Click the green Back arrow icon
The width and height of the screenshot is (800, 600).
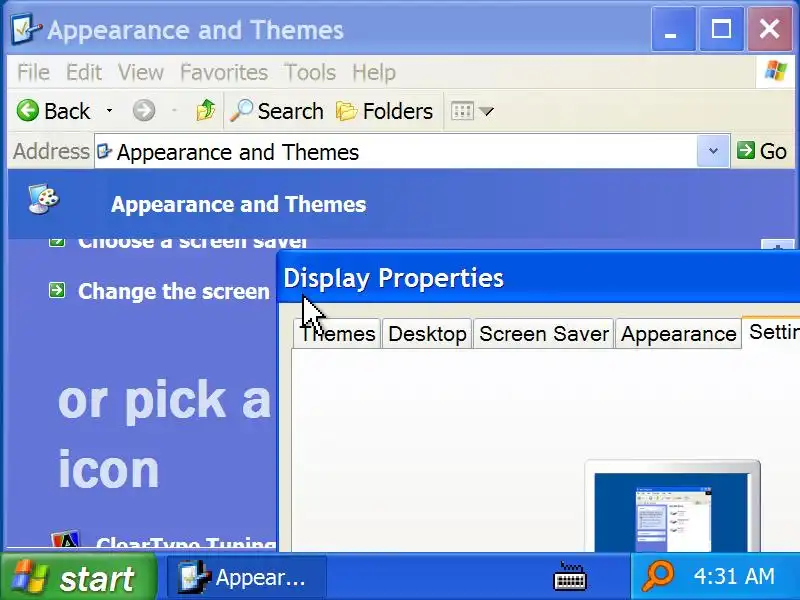point(28,110)
